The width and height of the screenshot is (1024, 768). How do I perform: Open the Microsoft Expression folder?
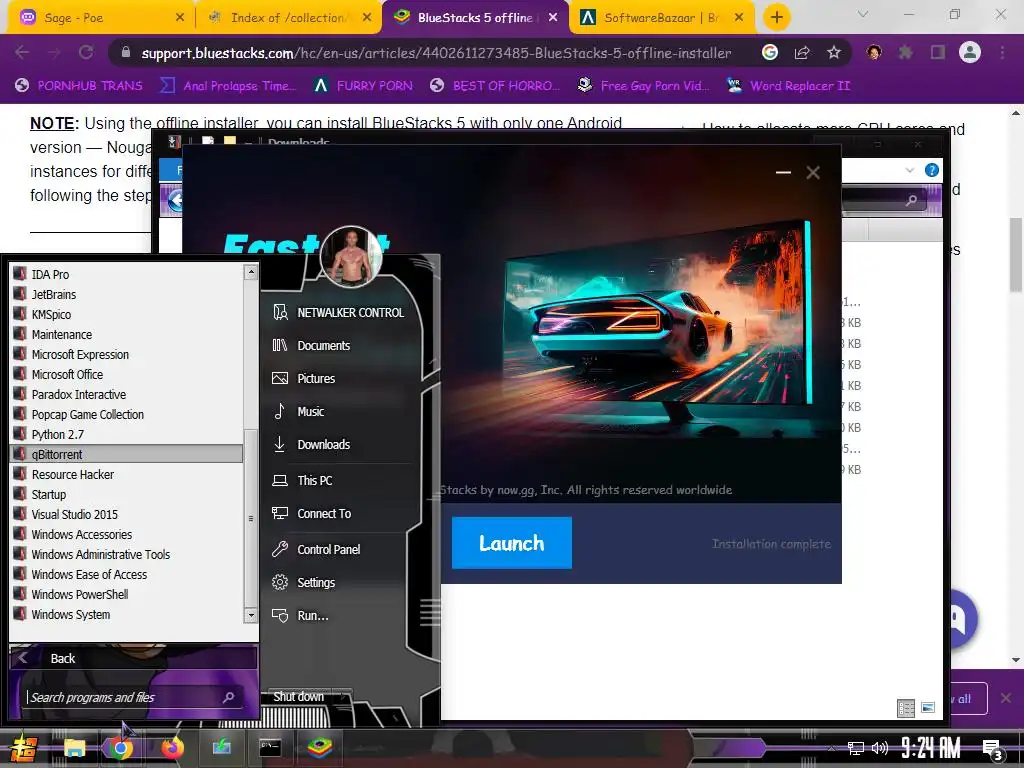(x=126, y=355)
